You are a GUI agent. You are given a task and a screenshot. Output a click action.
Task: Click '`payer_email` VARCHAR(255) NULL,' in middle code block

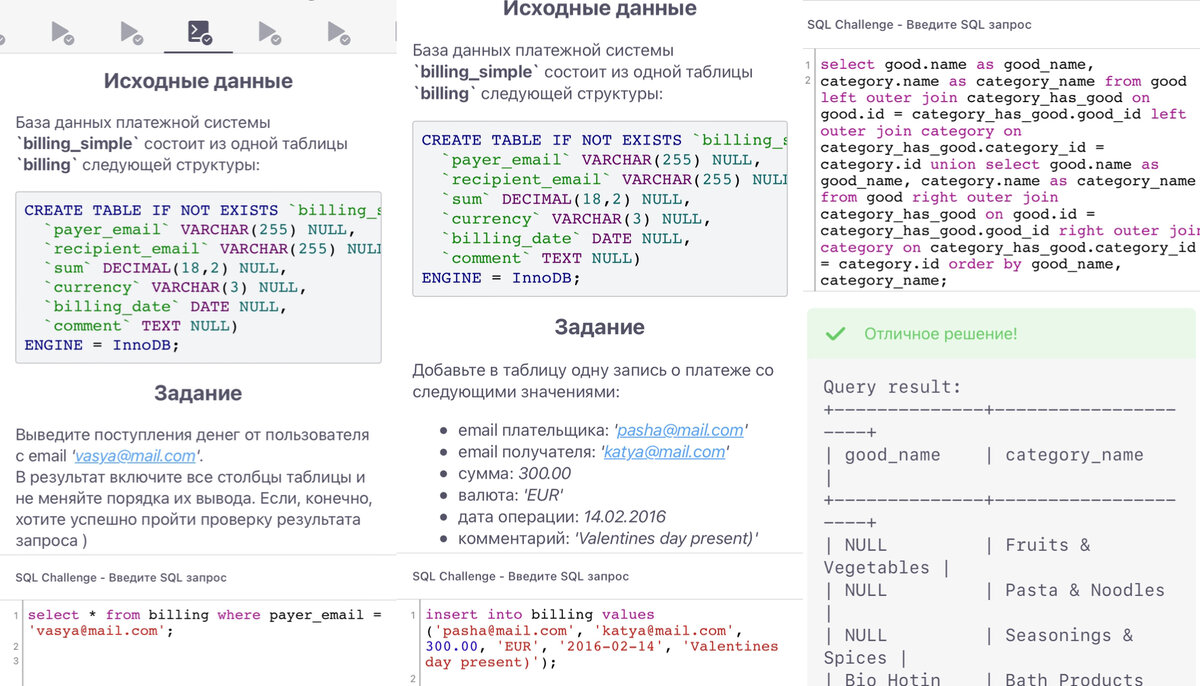(601, 160)
